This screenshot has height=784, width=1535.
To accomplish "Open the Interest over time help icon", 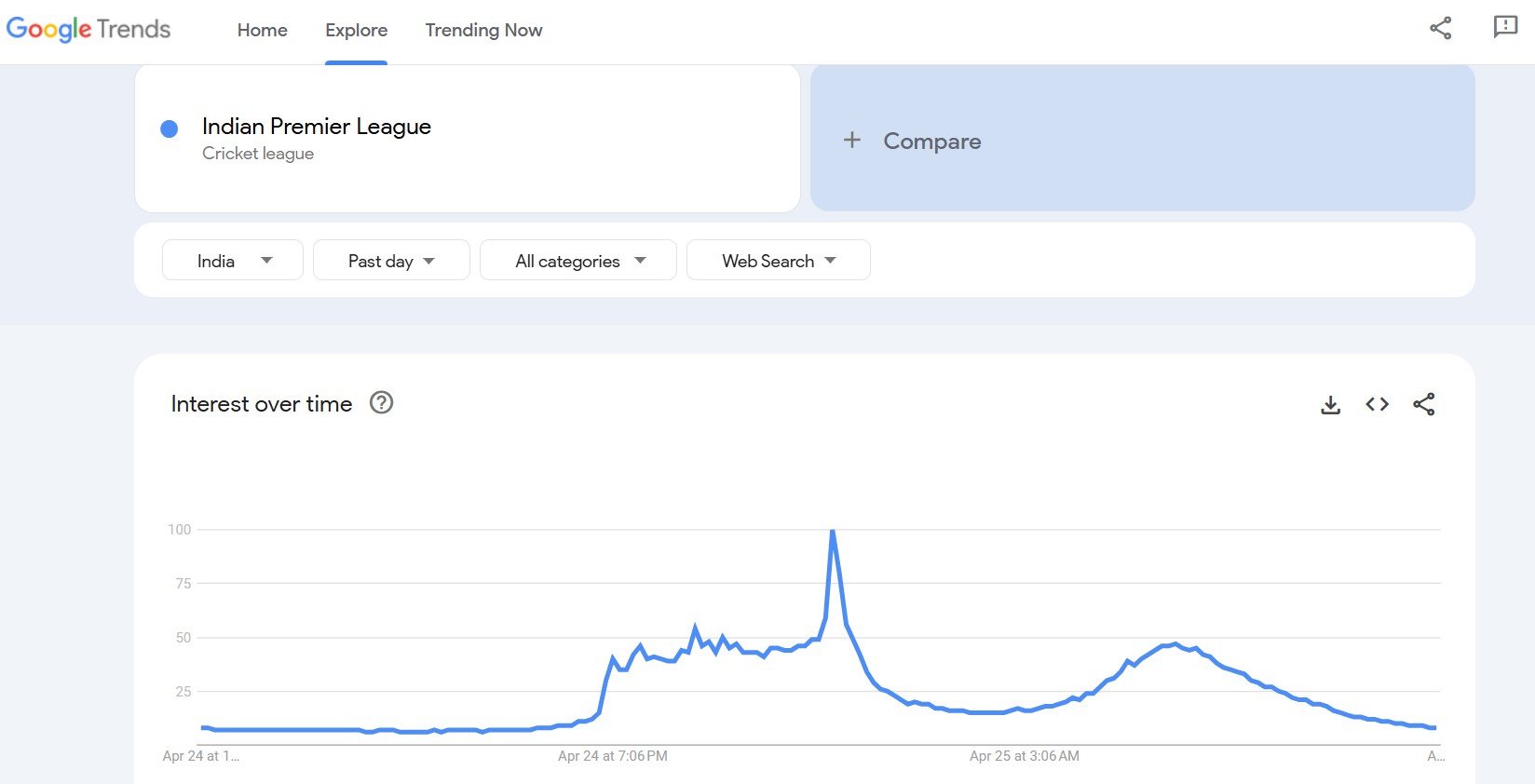I will 382,403.
